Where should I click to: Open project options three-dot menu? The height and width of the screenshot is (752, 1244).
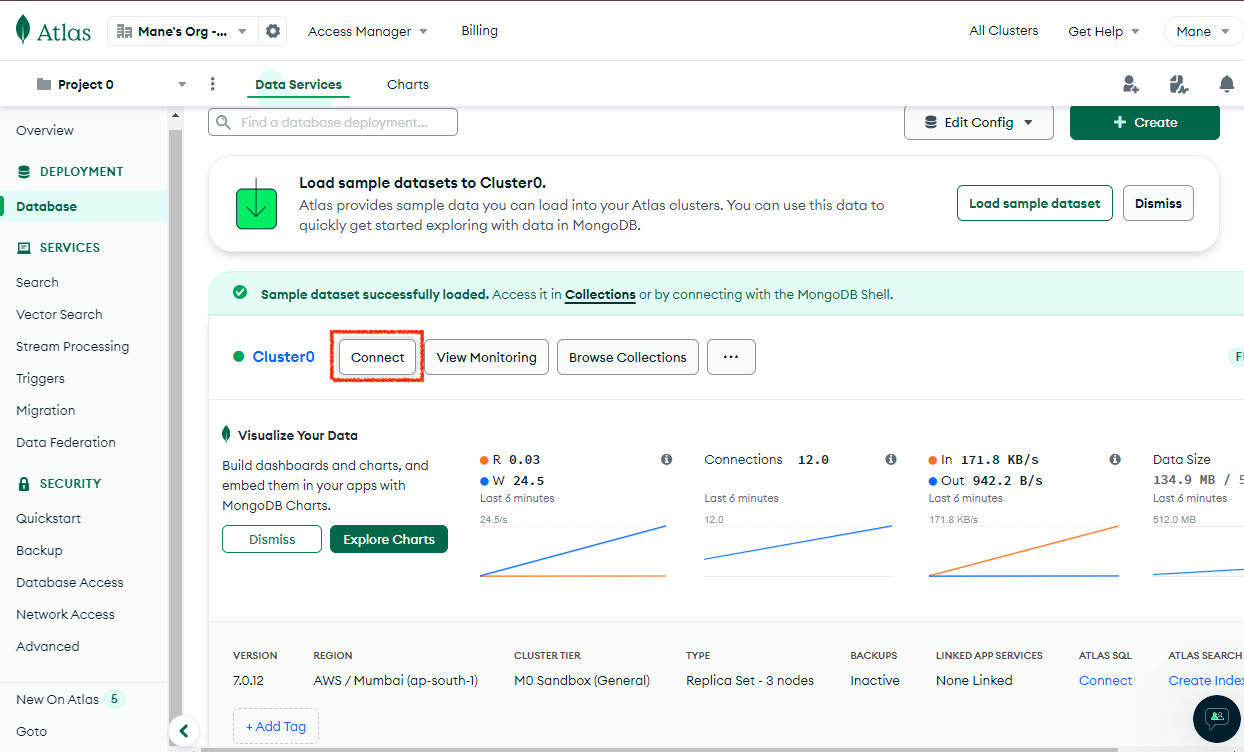[x=212, y=84]
